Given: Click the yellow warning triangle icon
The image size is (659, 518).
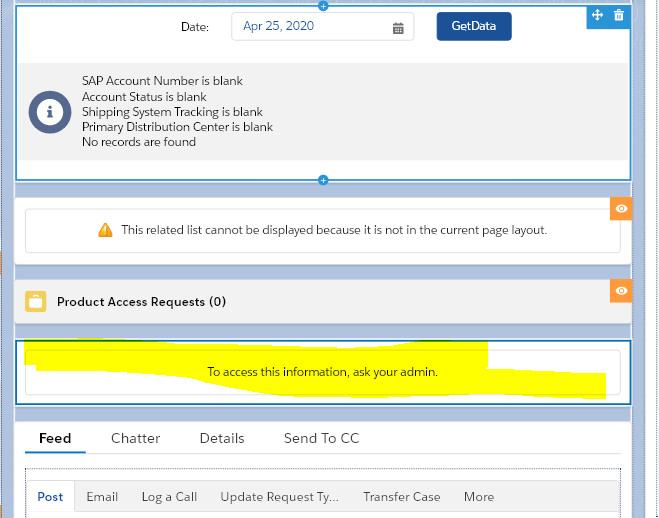Looking at the screenshot, I should point(105,230).
